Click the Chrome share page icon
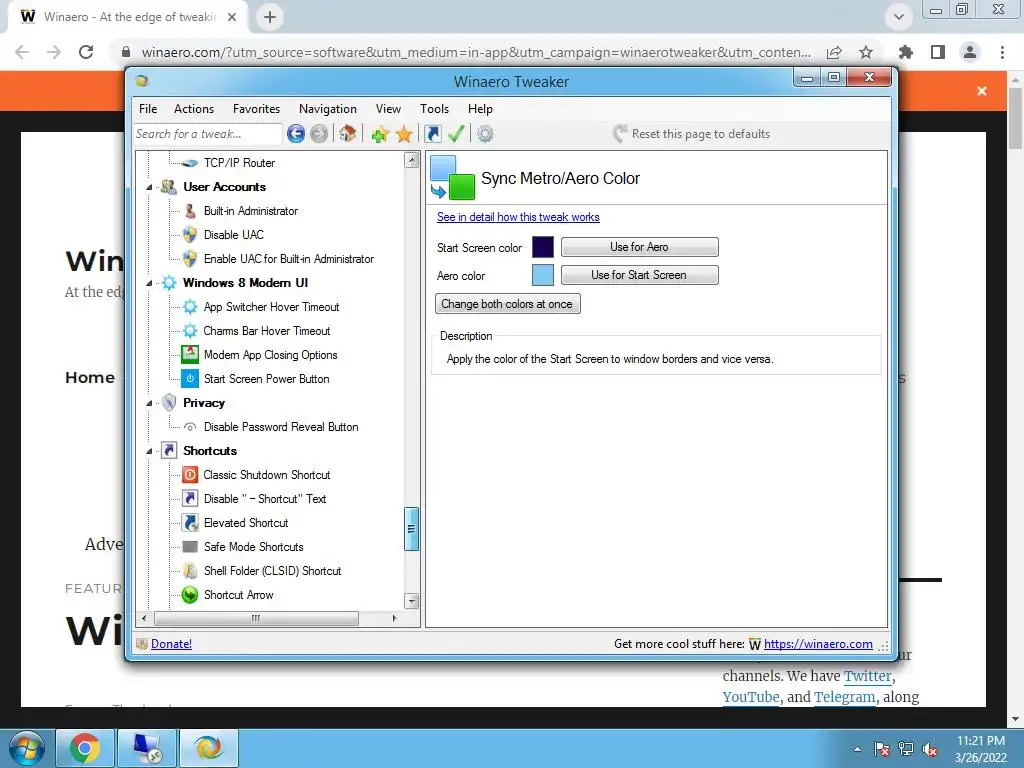 tap(833, 52)
